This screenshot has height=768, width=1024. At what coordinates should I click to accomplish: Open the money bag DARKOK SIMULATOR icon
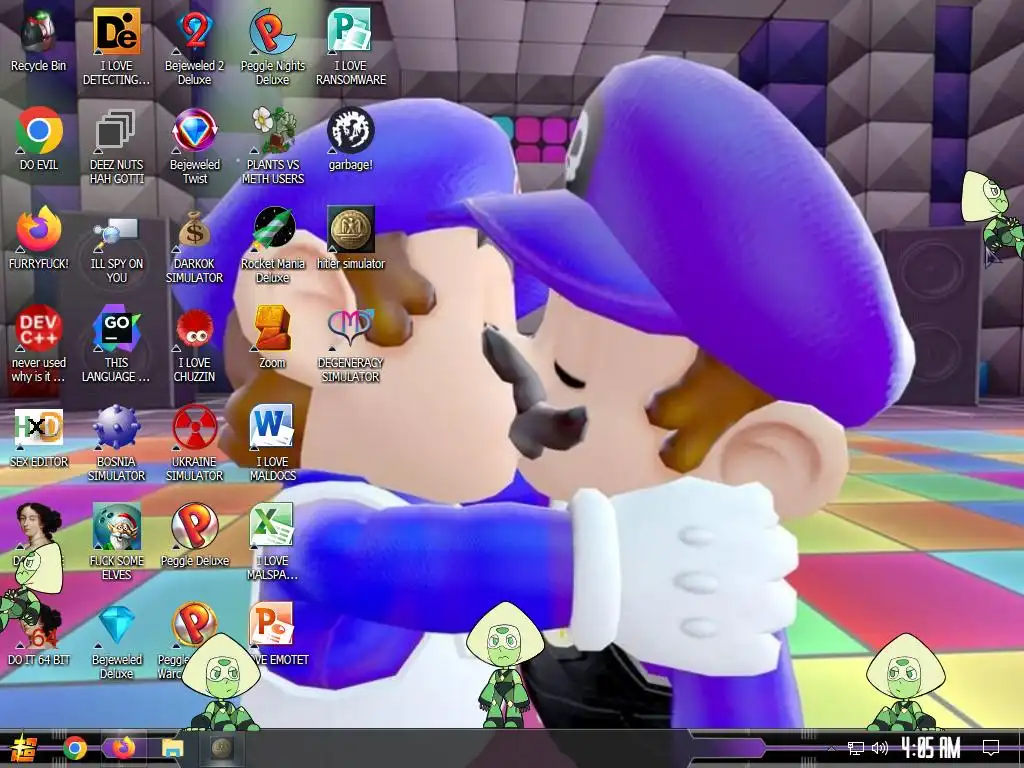click(x=195, y=229)
